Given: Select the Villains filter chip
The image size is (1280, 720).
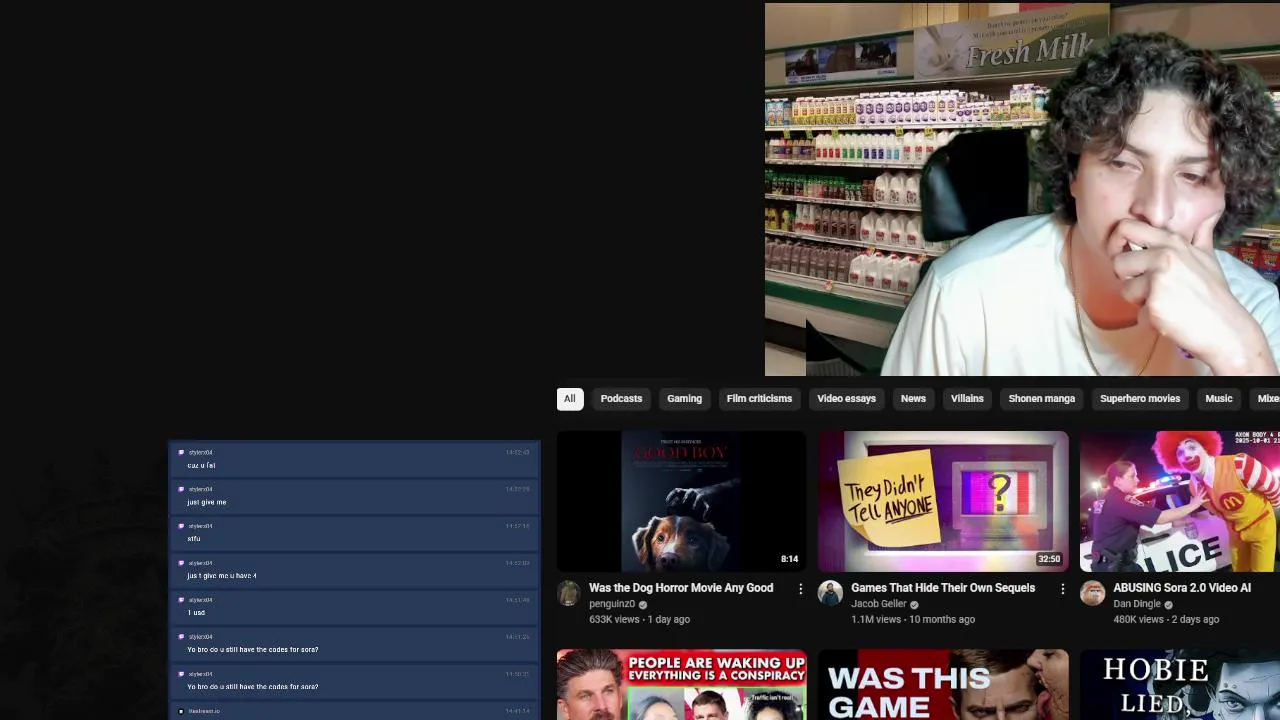Looking at the screenshot, I should pos(967,399).
